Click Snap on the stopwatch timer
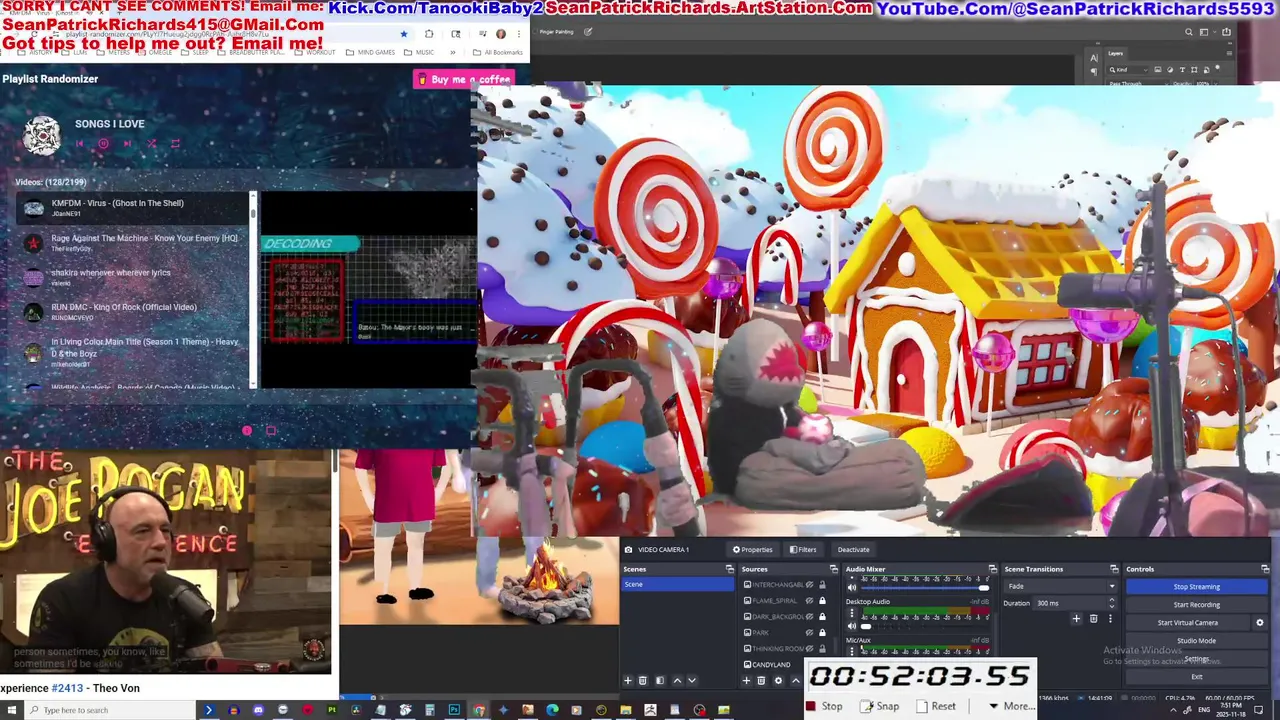Screen dimensions: 1280x720 (879, 706)
